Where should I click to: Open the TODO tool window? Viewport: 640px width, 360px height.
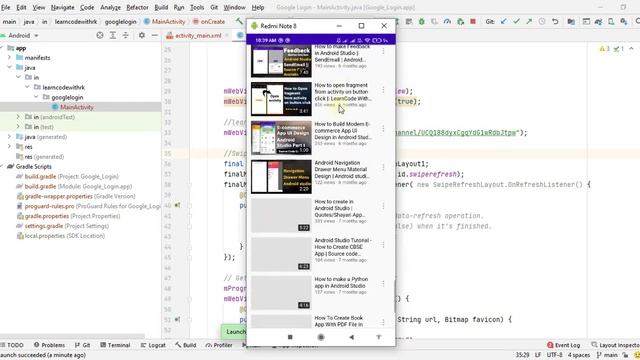(12, 345)
